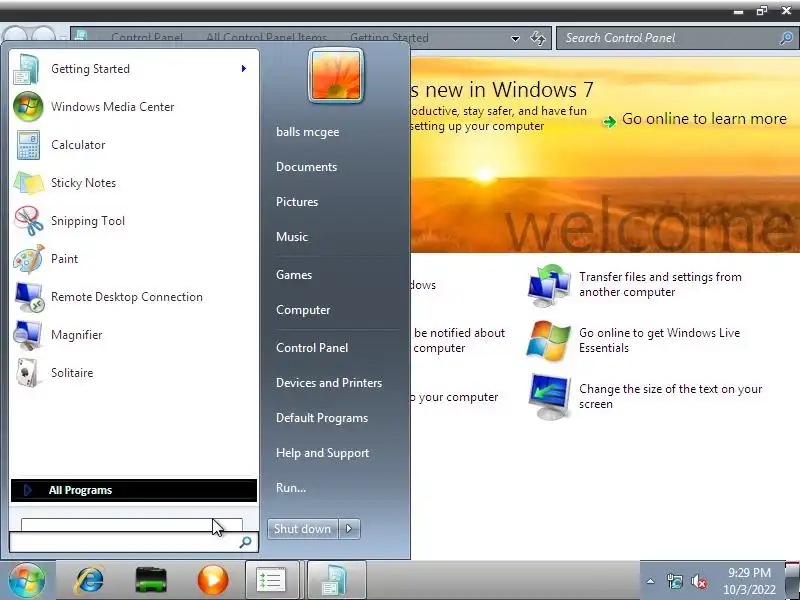Click the user account picture
This screenshot has width=800, height=600.
tap(336, 76)
